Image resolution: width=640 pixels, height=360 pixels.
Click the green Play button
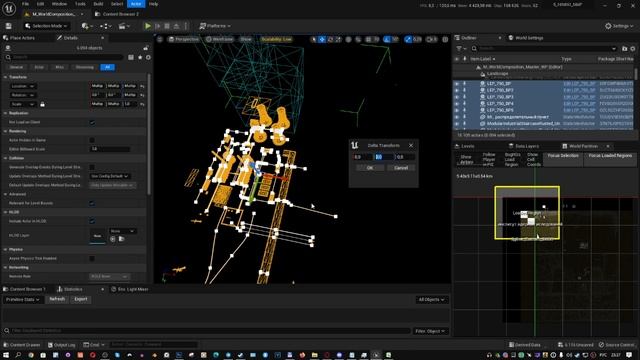pyautogui.click(x=148, y=26)
